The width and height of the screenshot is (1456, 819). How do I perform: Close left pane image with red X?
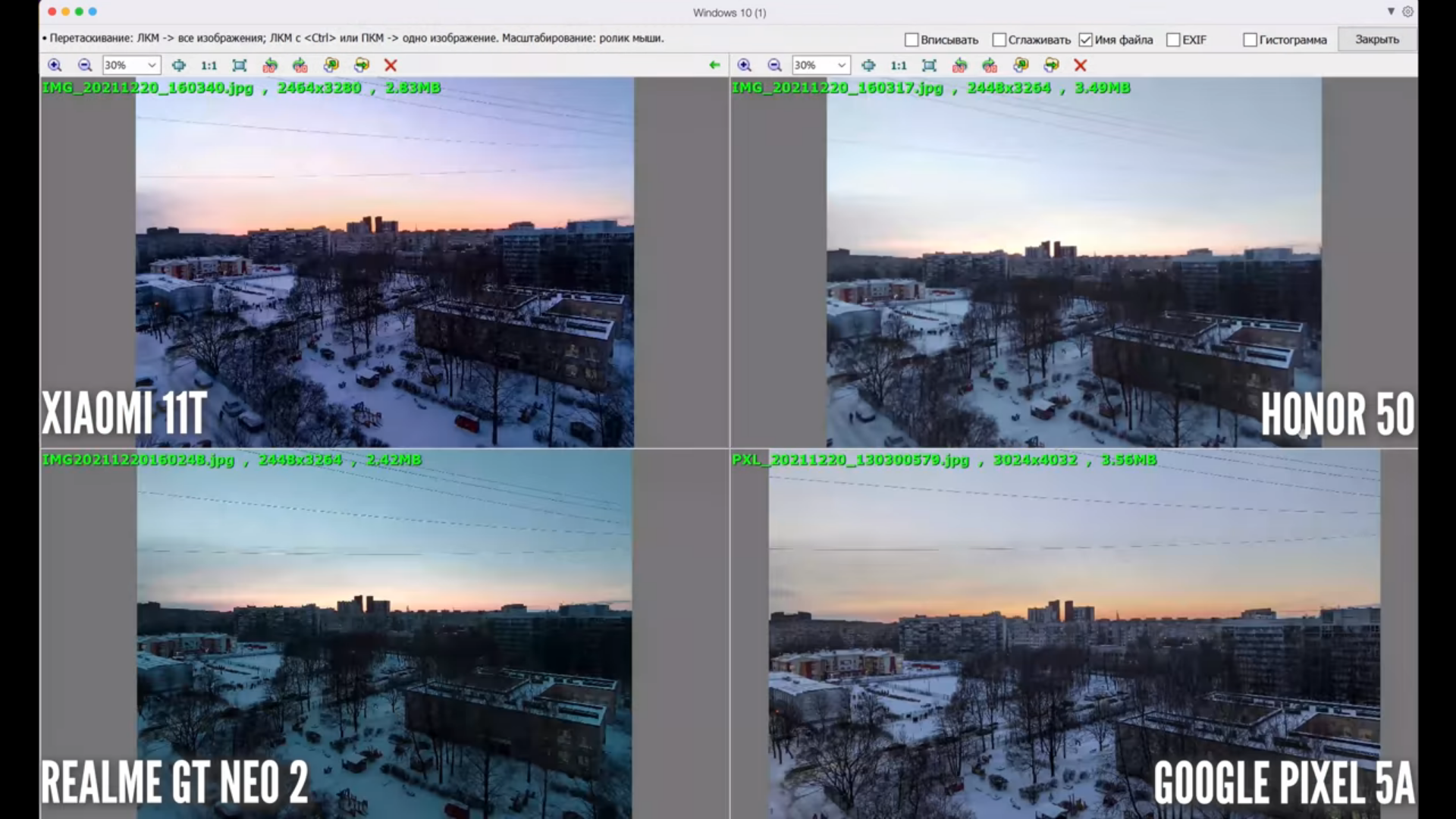click(391, 65)
